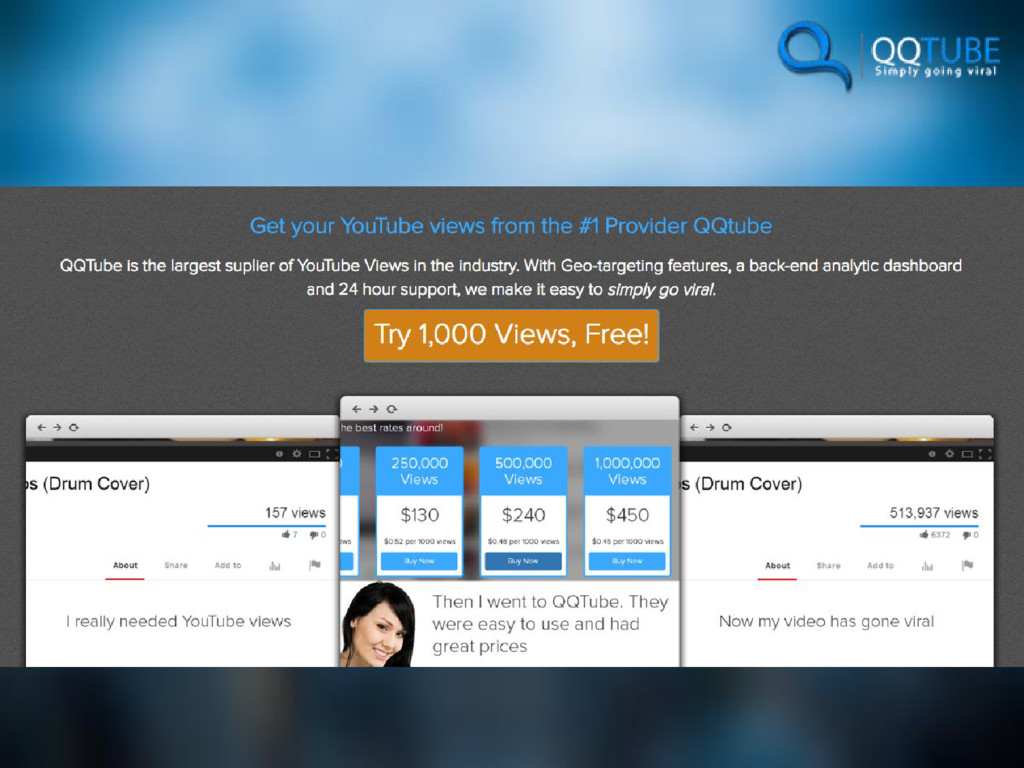Click the woman's portrait thumbnail
Image resolution: width=1024 pixels, height=768 pixels.
click(378, 624)
